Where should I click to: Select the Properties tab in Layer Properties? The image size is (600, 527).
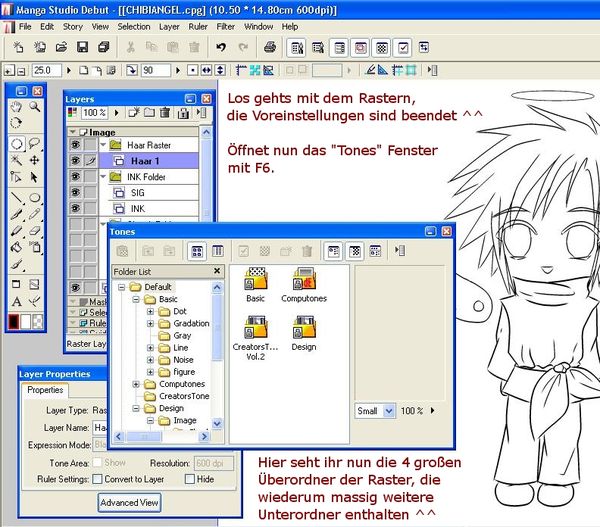tap(45, 390)
